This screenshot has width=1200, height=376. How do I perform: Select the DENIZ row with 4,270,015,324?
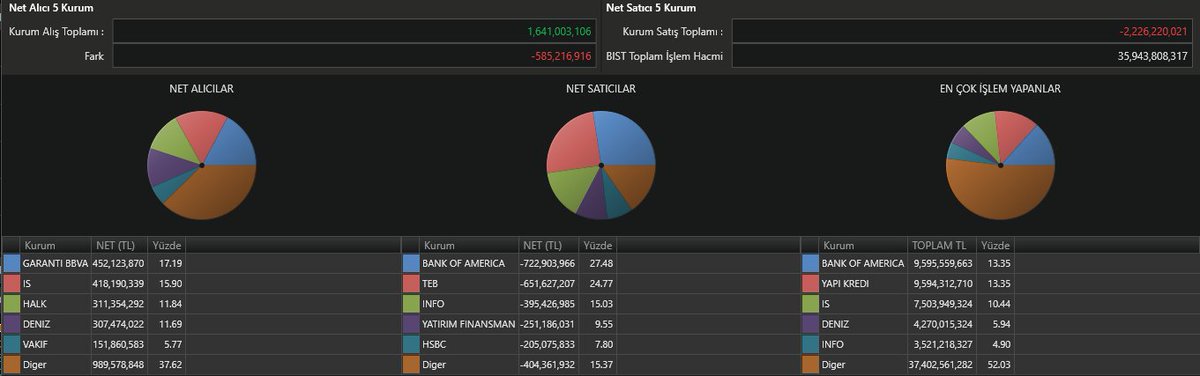click(1000, 324)
